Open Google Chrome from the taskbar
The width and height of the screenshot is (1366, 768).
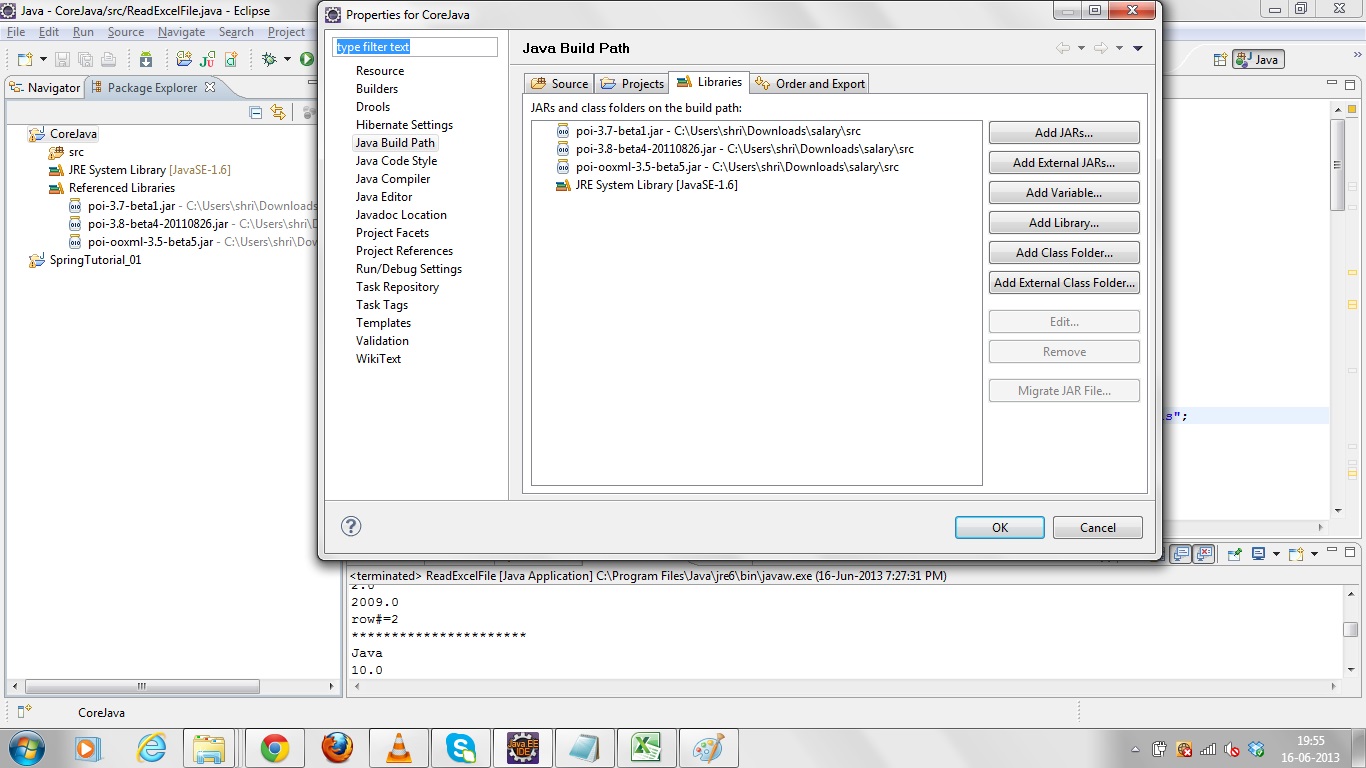click(x=275, y=748)
